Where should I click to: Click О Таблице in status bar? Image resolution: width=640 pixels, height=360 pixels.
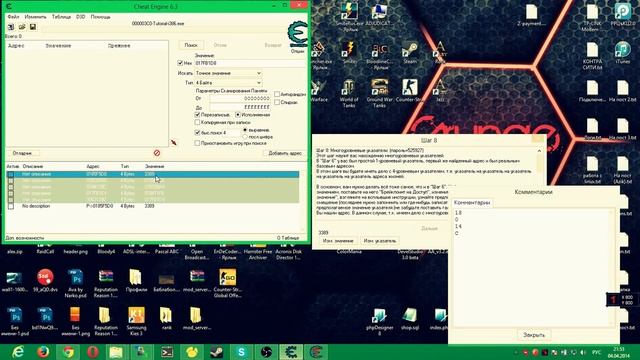tap(288, 238)
